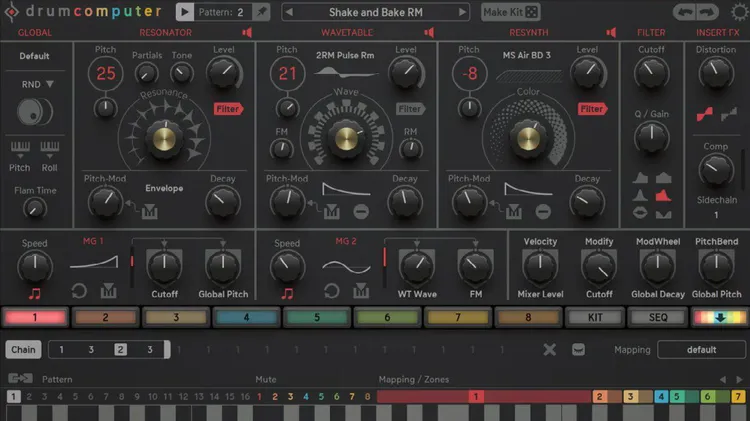This screenshot has width=750, height=421.
Task: Click the Roll keyboard icon
Action: [x=49, y=148]
